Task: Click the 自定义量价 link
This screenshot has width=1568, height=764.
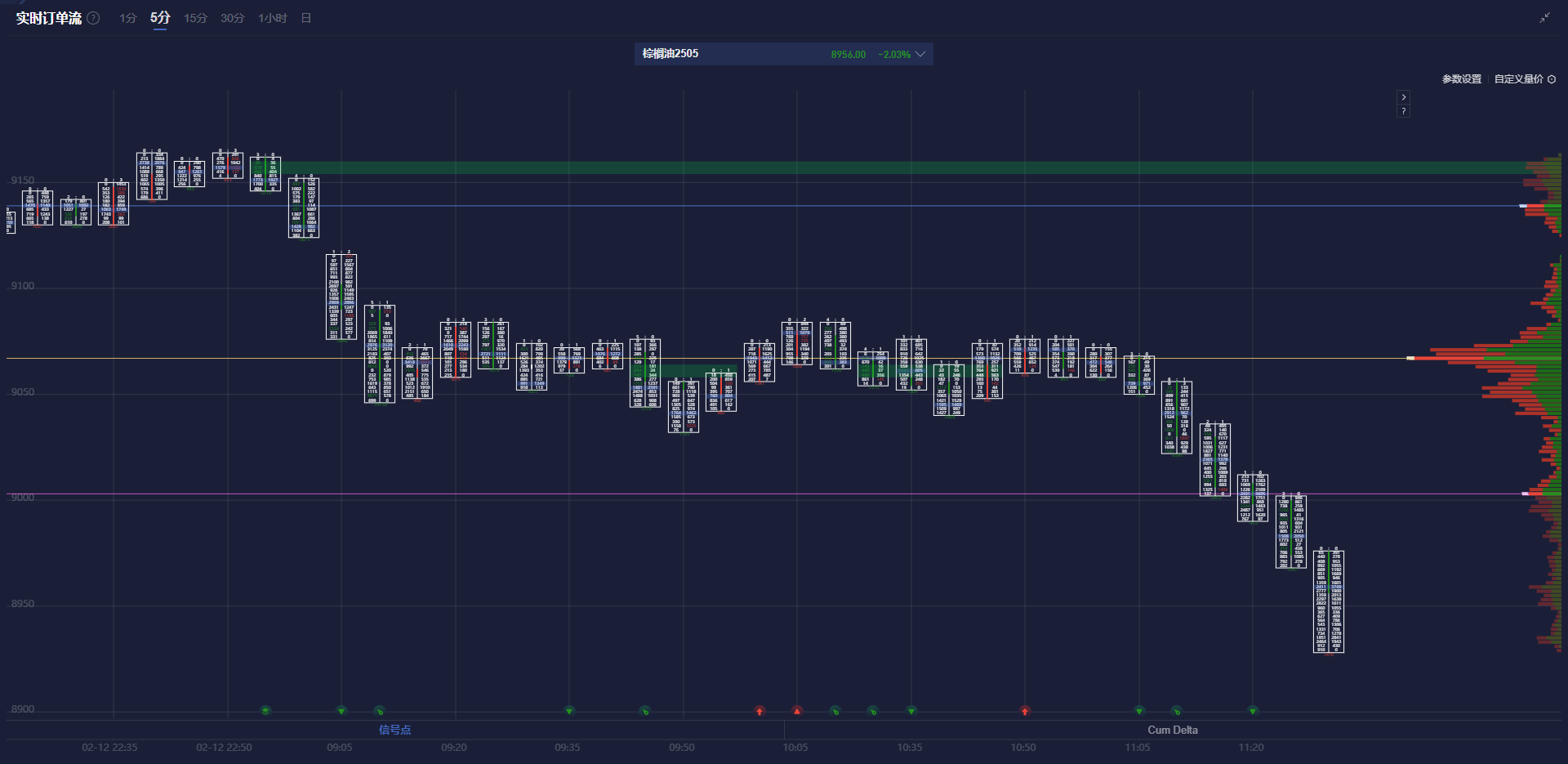Action: (1518, 79)
